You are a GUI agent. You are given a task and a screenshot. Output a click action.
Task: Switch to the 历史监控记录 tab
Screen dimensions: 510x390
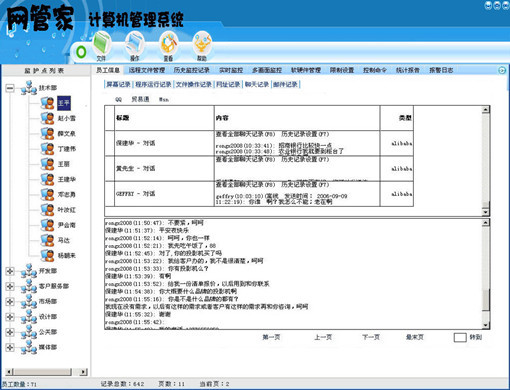(x=191, y=70)
